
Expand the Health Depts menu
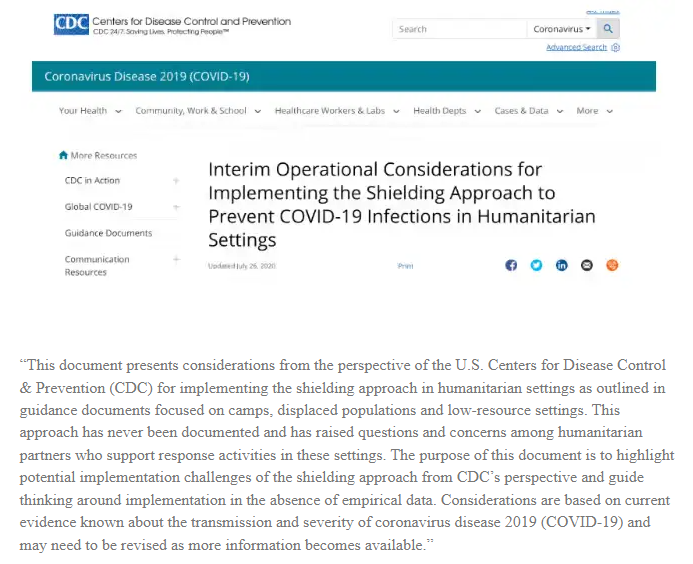[x=447, y=111]
